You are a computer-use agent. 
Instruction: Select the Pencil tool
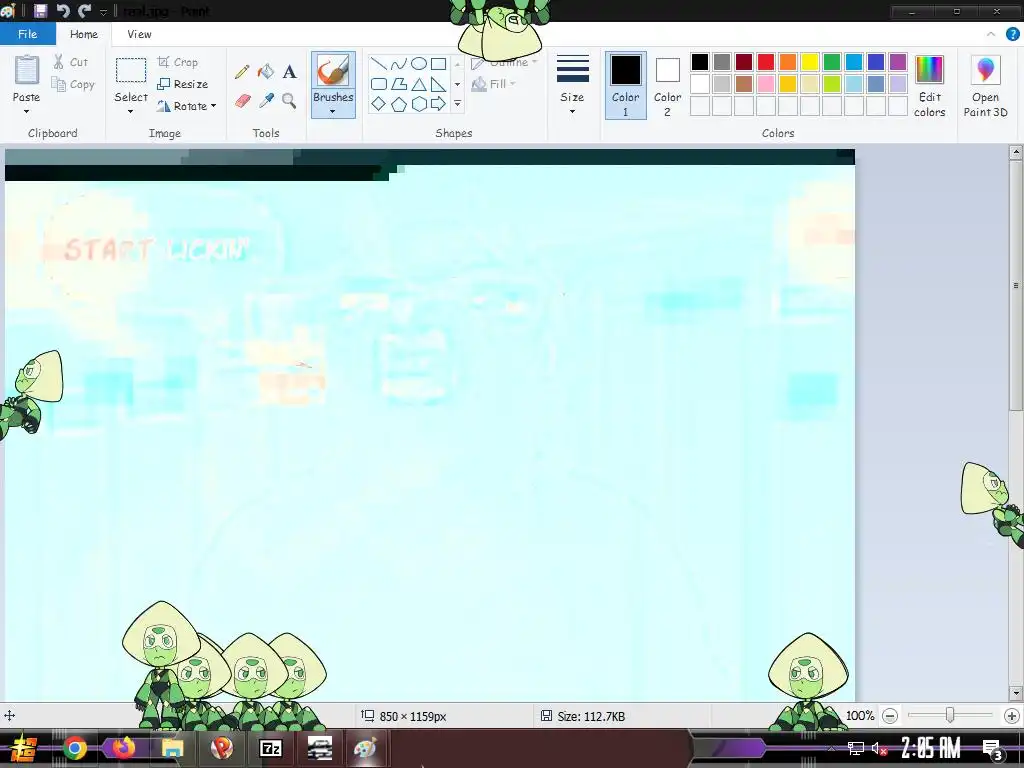(242, 72)
